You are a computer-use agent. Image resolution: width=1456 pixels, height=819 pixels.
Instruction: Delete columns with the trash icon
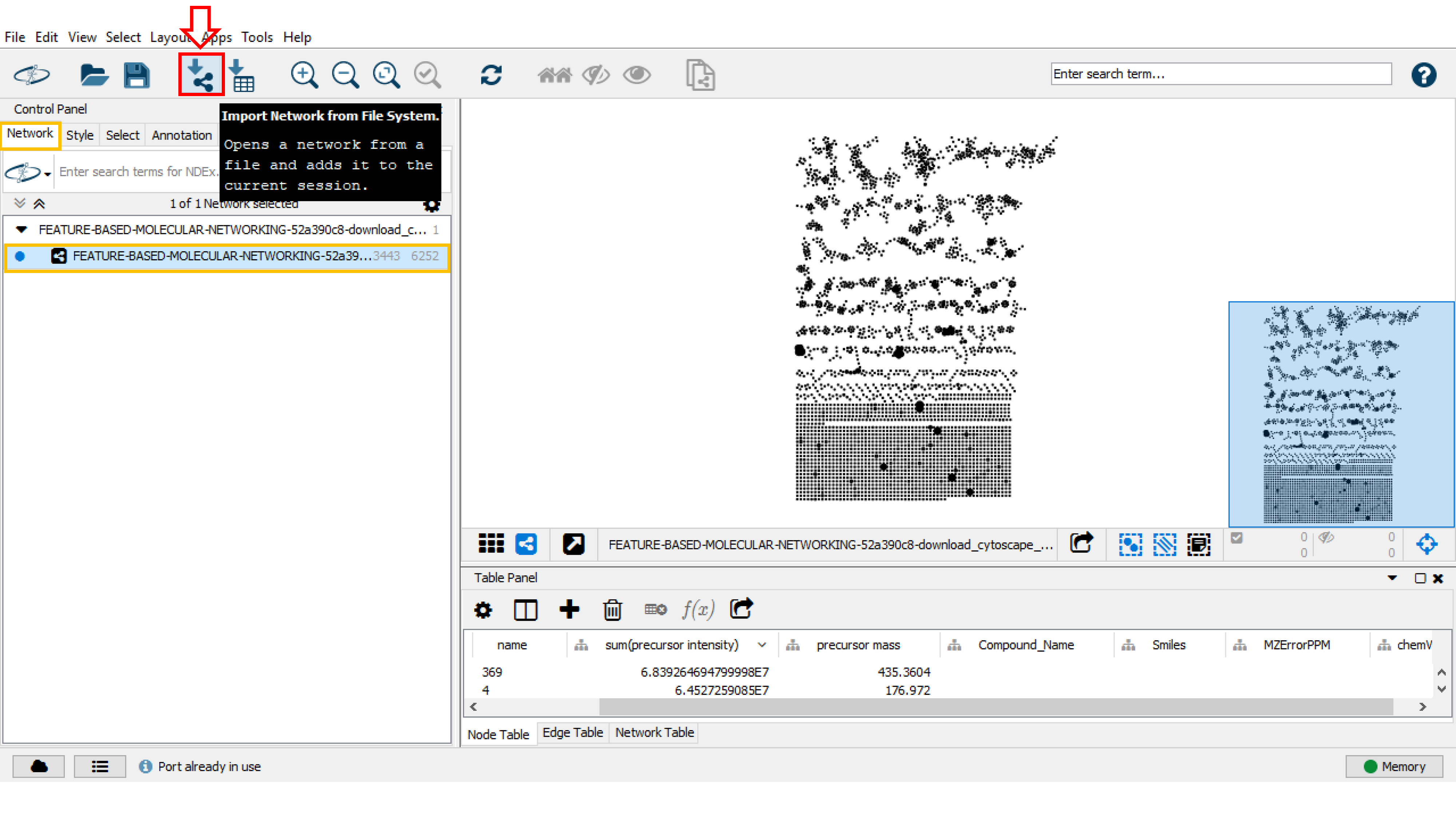coord(612,610)
